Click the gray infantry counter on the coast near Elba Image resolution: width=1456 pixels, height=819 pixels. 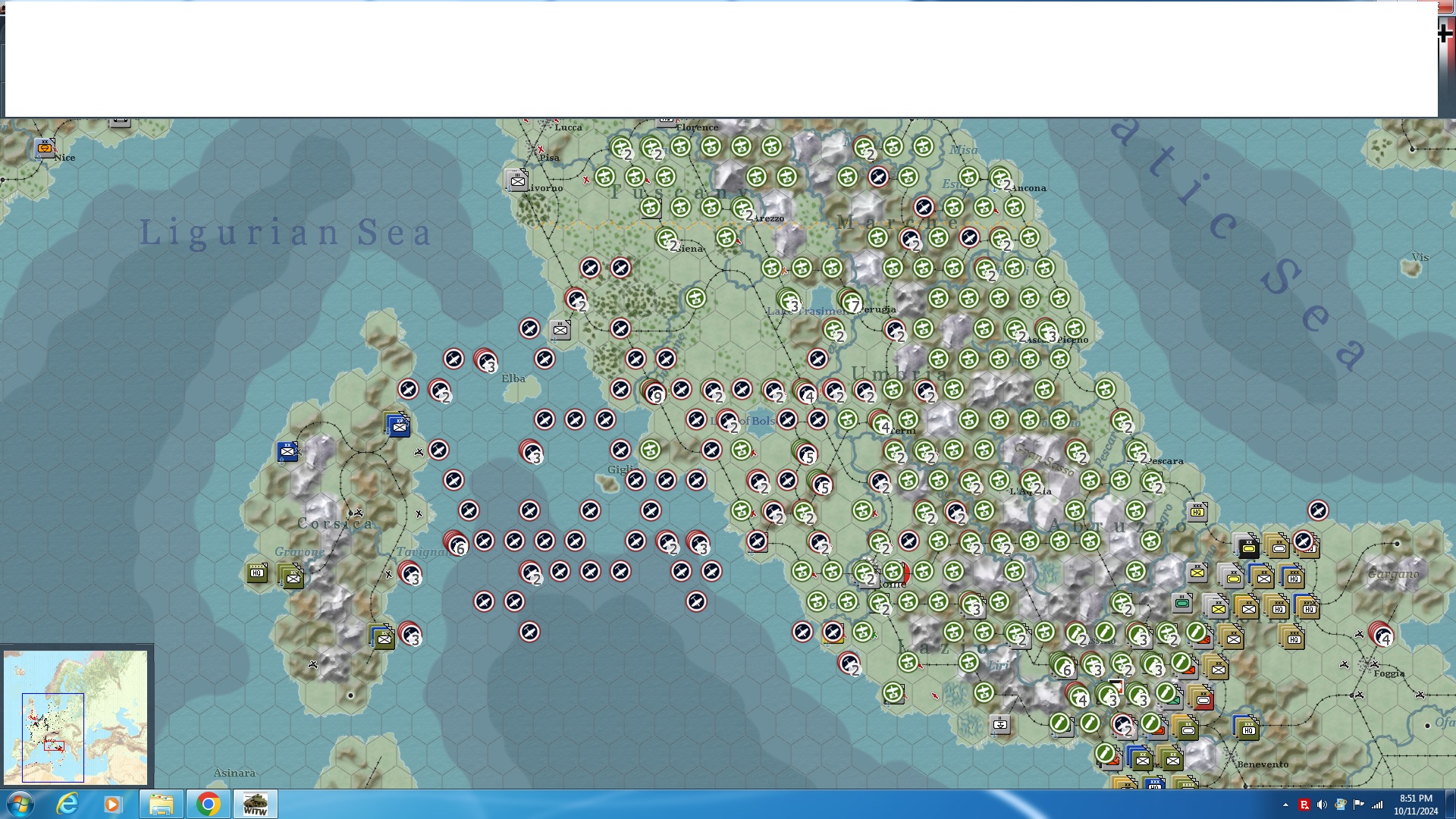click(x=560, y=329)
